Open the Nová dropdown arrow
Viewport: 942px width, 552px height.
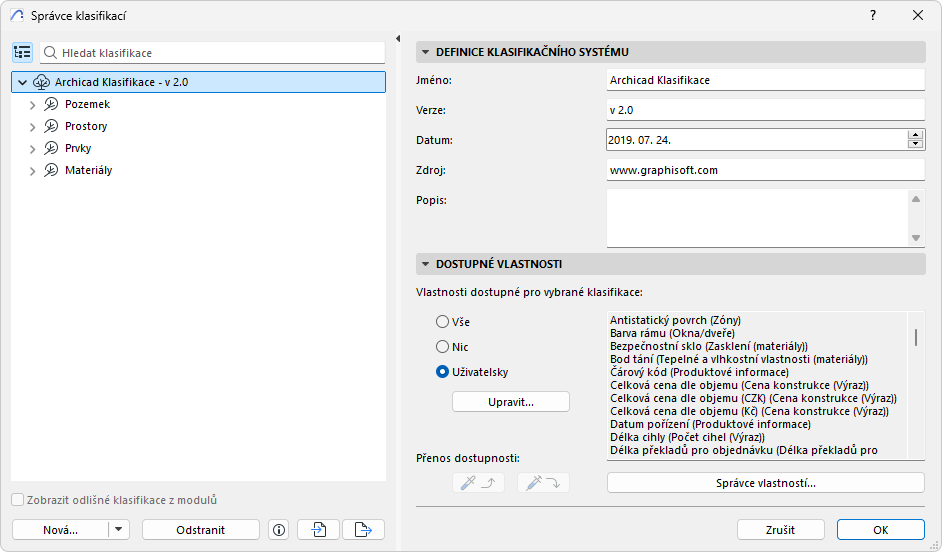coord(119,530)
